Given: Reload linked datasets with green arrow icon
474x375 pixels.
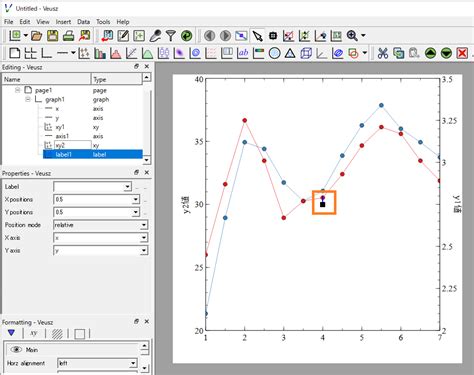Looking at the screenshot, I should click(x=187, y=35).
